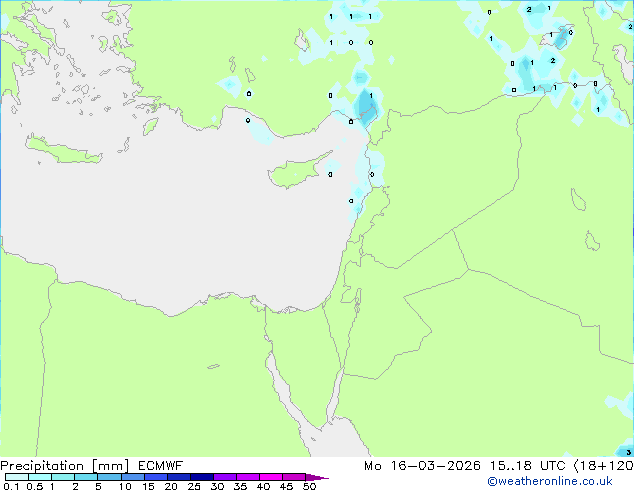Screen dimensions: 634x490
Task: Click the "25" legend scale label
Action: pos(194,486)
